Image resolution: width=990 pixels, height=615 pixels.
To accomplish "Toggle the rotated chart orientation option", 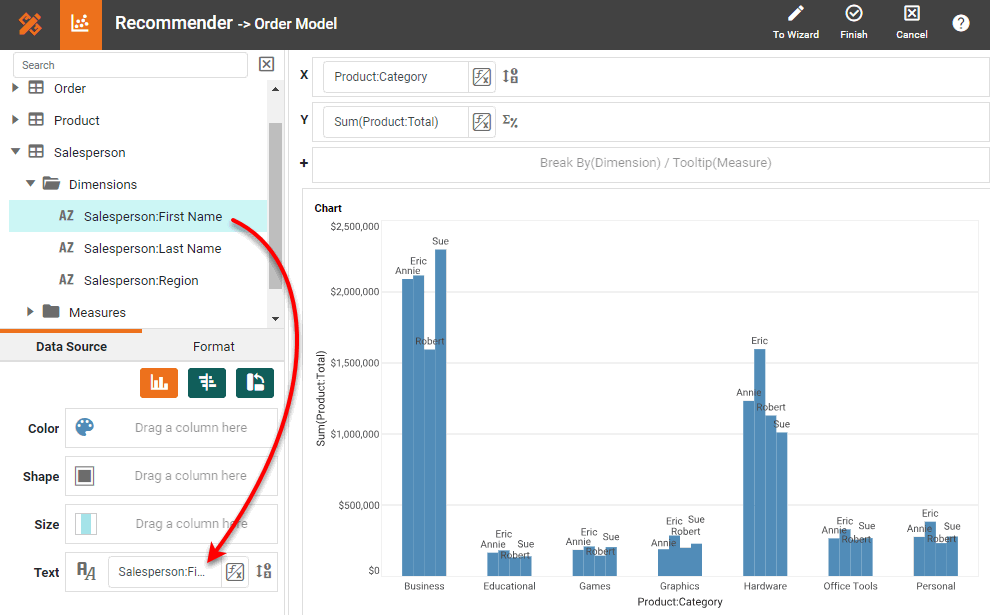I will (x=253, y=383).
